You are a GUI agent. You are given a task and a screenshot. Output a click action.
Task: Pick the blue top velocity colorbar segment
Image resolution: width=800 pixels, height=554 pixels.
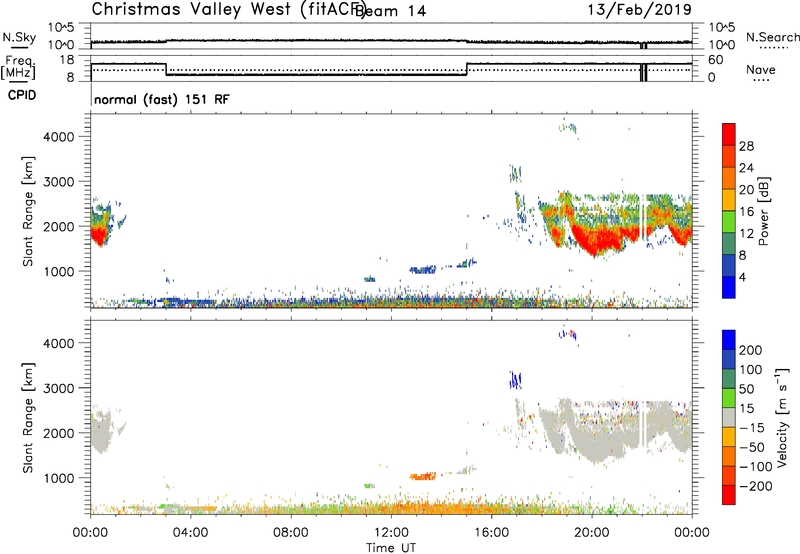729,340
